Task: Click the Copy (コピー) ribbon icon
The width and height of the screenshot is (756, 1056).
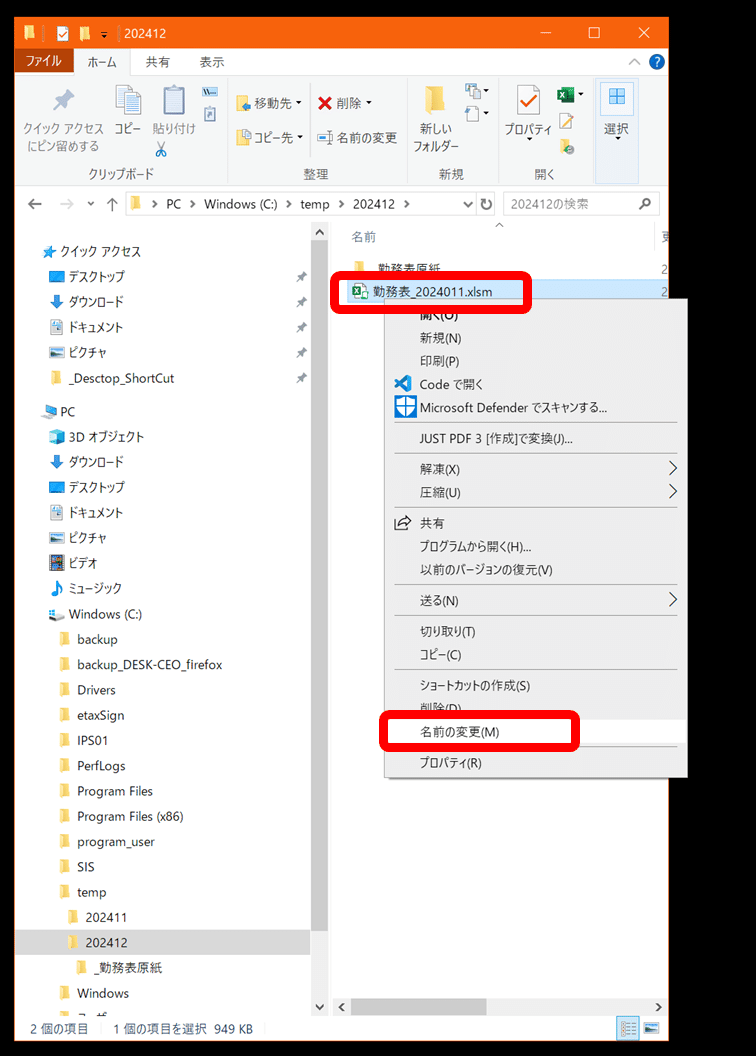Action: click(x=128, y=110)
